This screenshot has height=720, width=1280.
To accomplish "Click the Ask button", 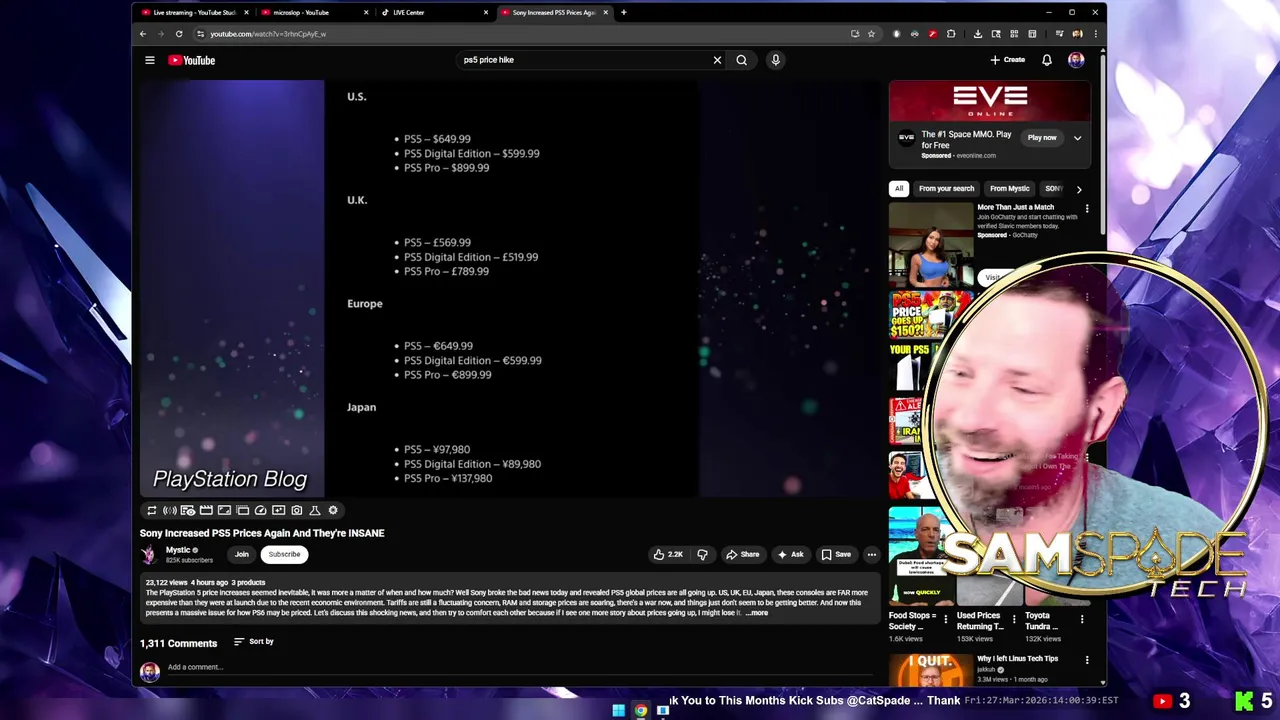I will pyautogui.click(x=790, y=554).
